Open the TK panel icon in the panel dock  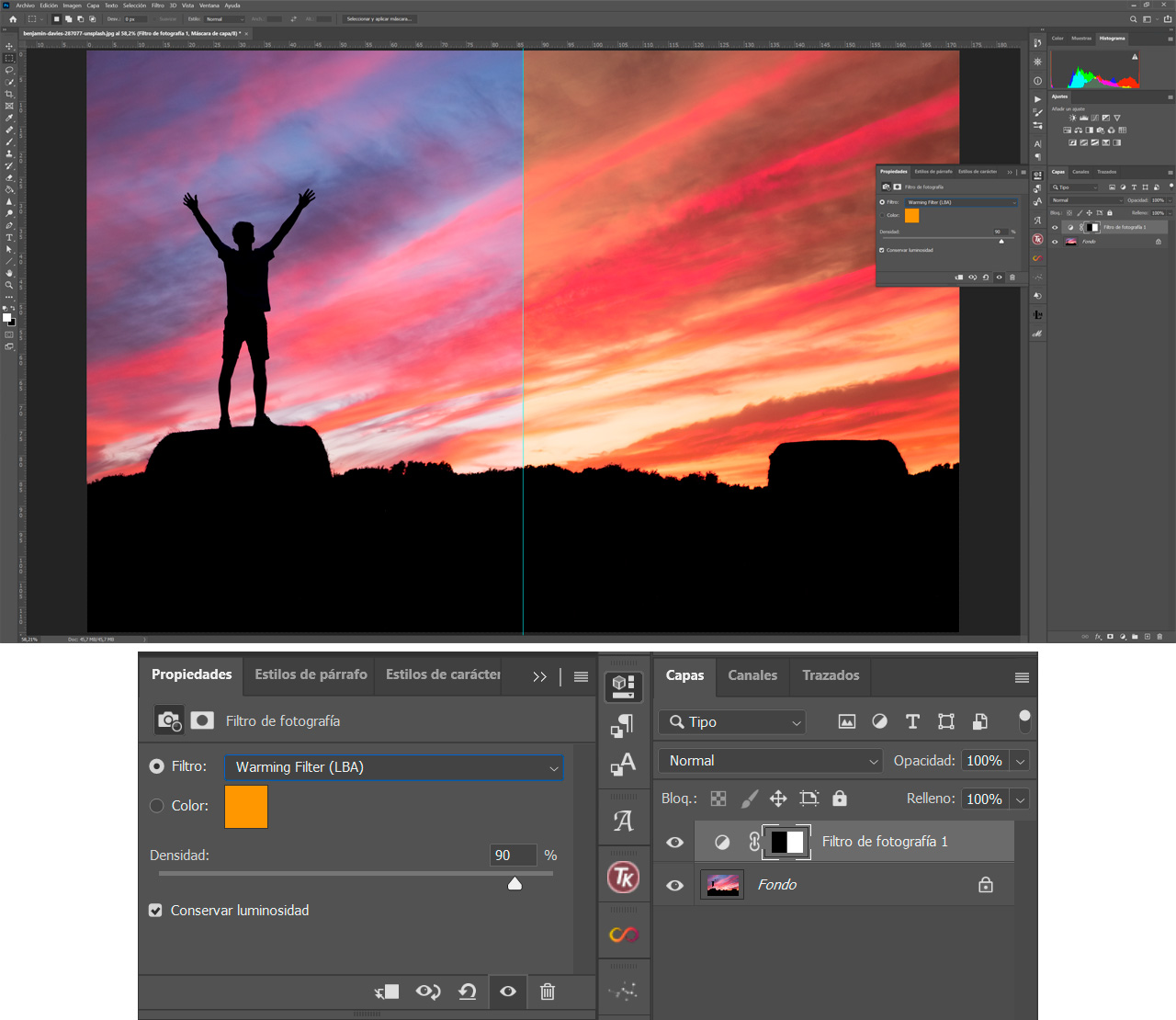[x=624, y=877]
